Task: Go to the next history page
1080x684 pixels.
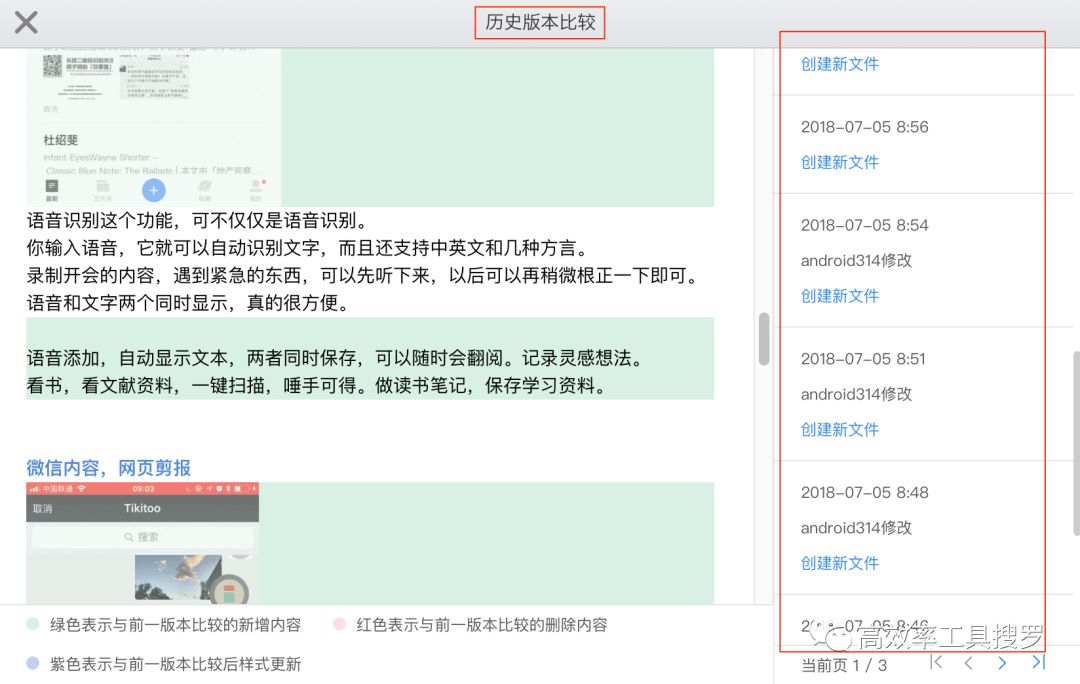Action: 1002,663
